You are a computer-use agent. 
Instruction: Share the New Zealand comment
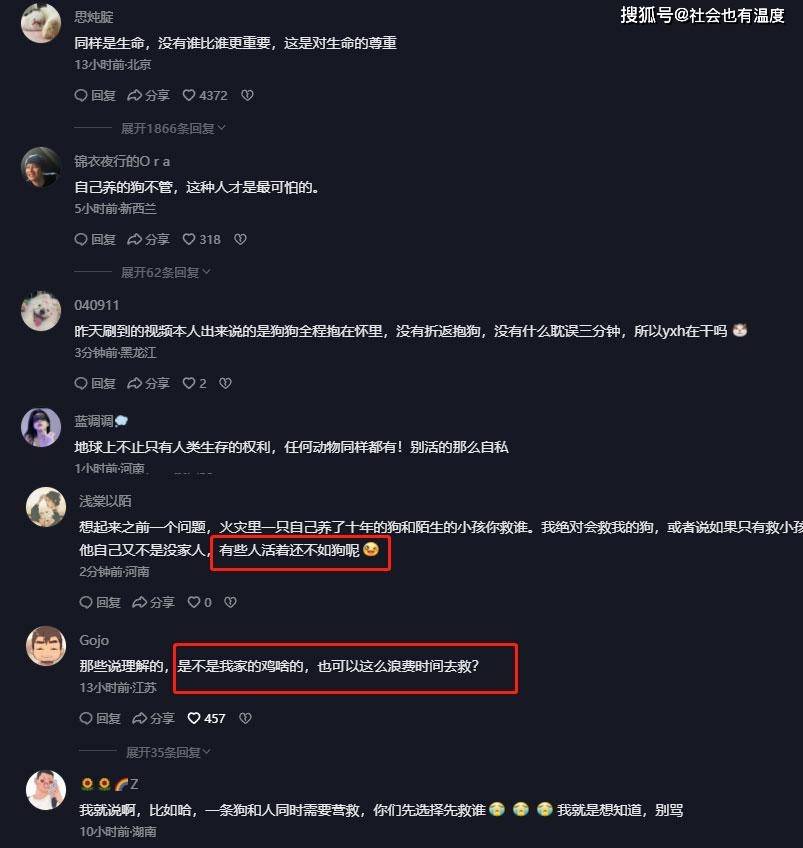[x=148, y=240]
